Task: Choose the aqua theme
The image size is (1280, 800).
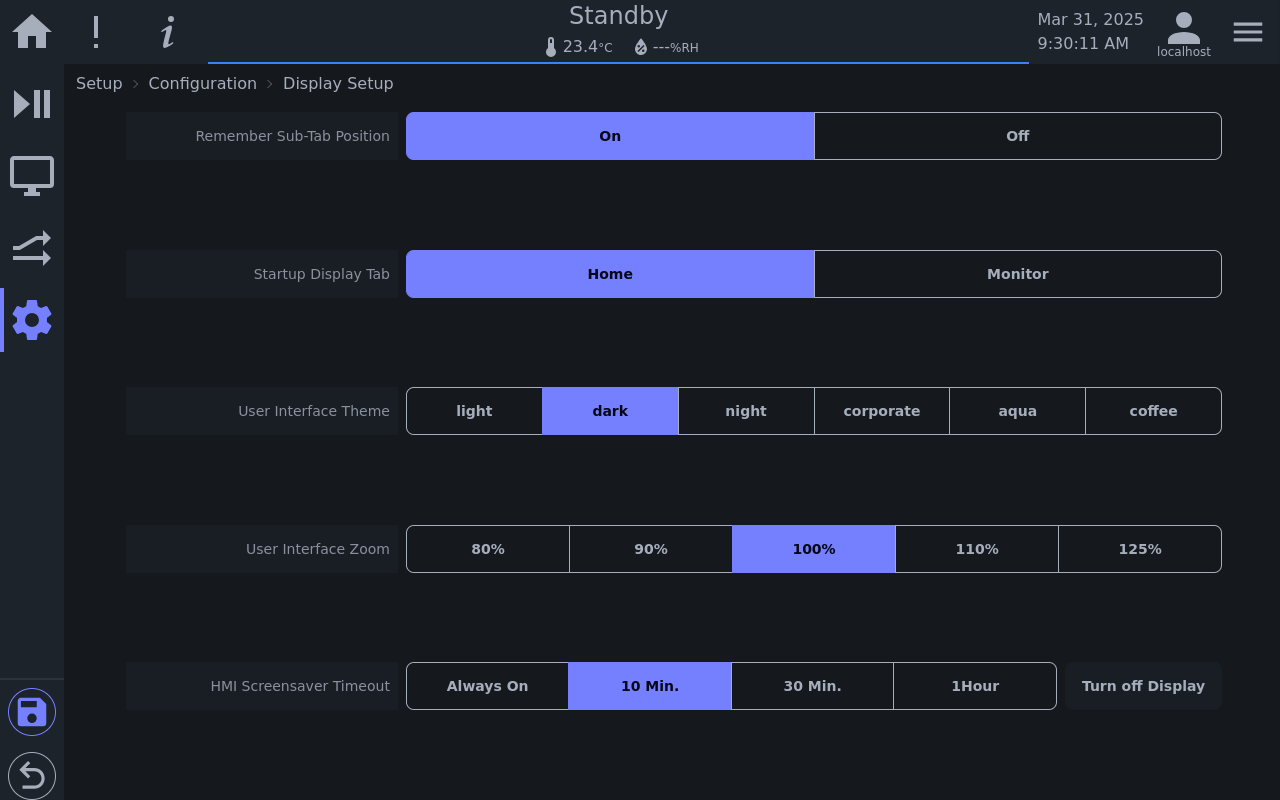Action: (x=1018, y=411)
